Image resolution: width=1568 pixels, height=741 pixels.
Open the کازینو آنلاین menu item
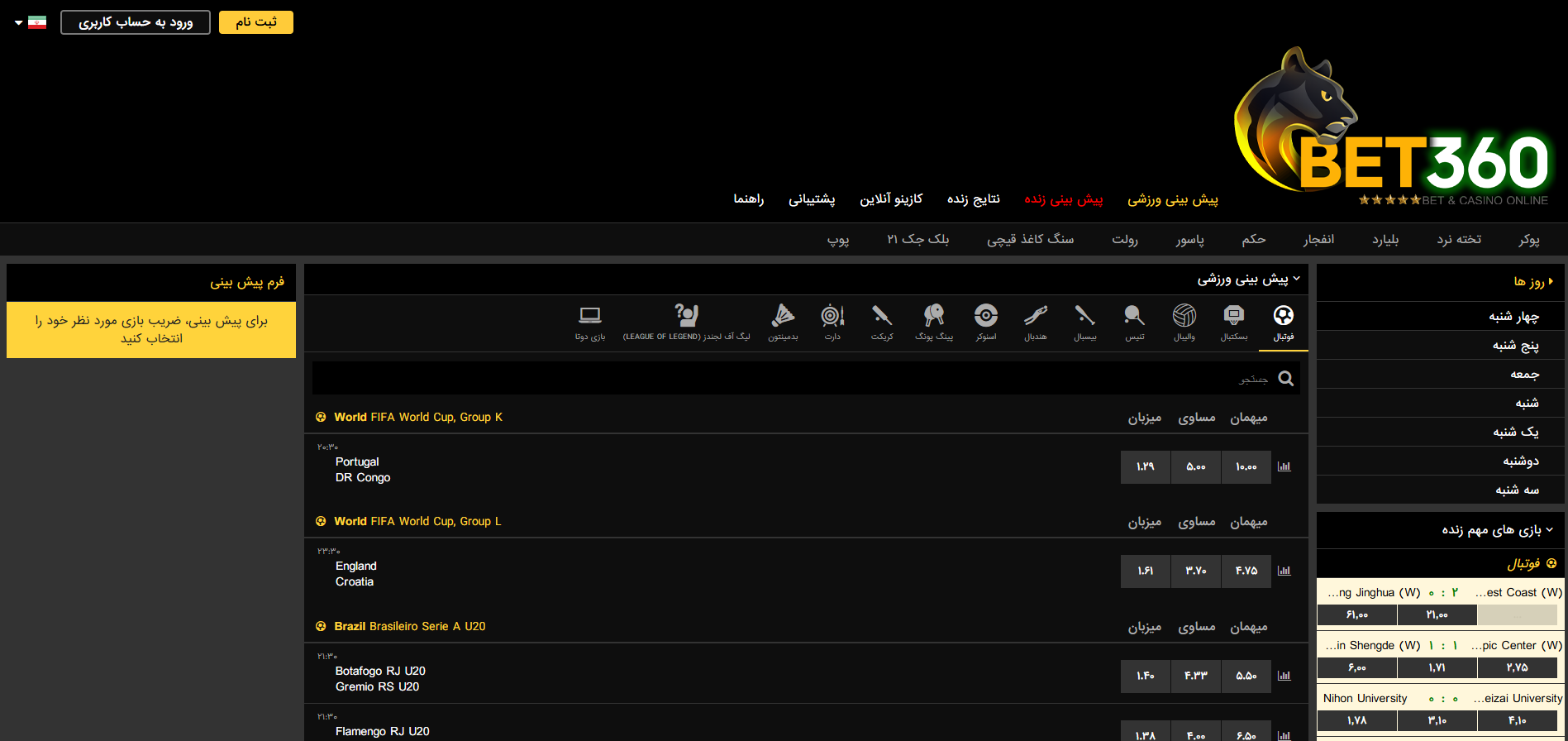click(x=891, y=199)
